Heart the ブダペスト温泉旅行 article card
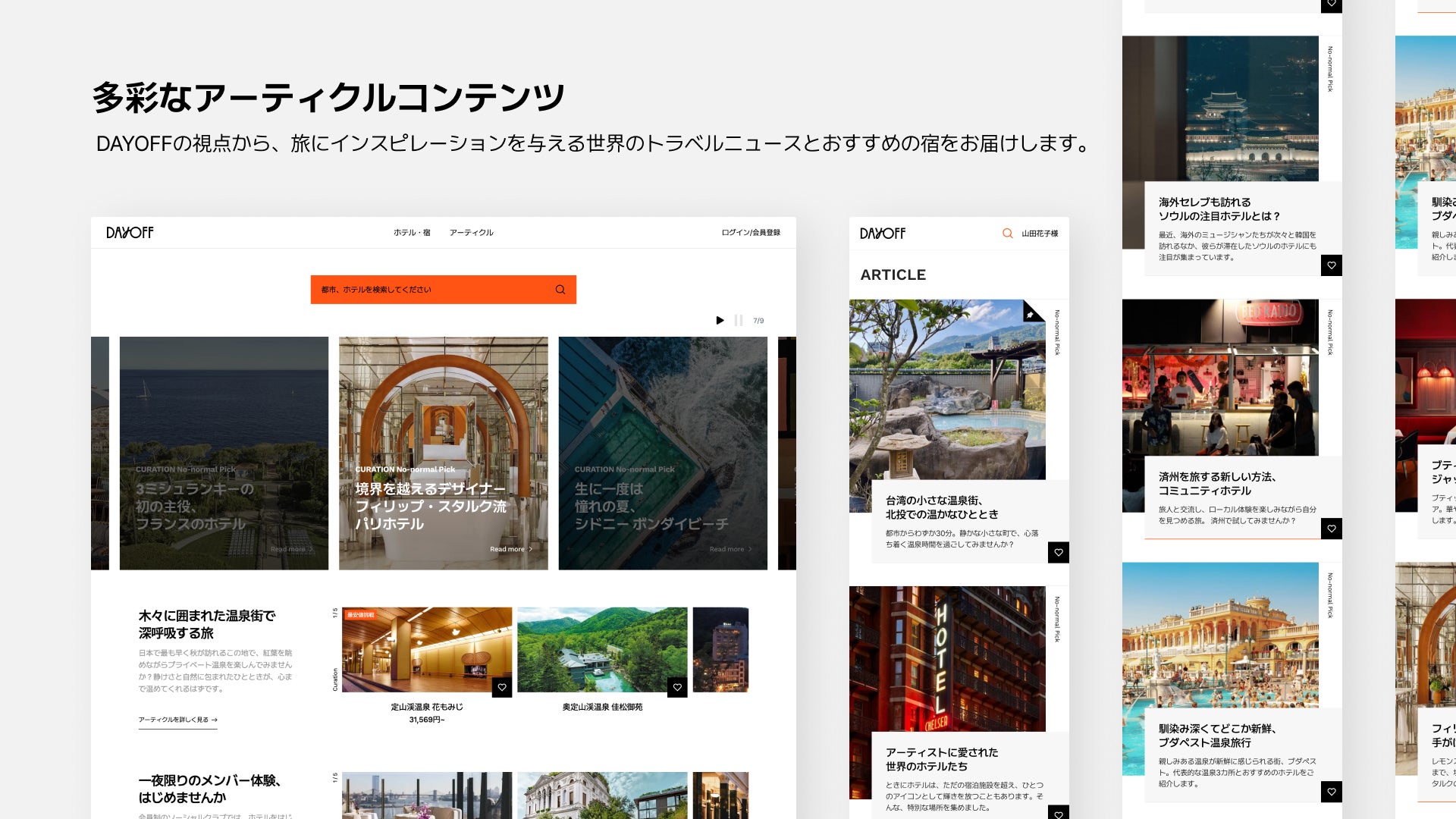The image size is (1456, 819). 1331,792
